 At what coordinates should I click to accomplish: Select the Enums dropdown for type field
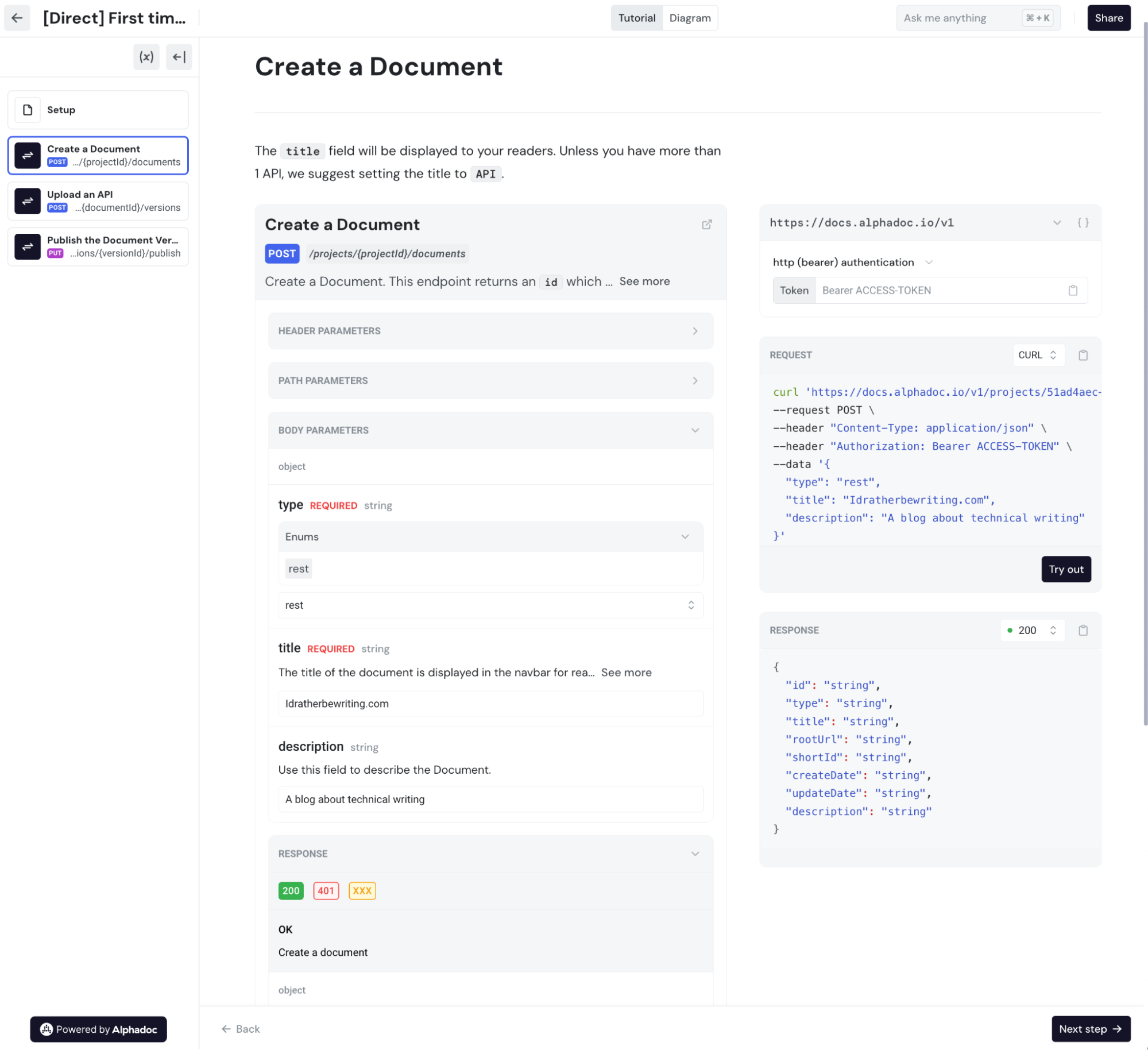[x=490, y=537]
